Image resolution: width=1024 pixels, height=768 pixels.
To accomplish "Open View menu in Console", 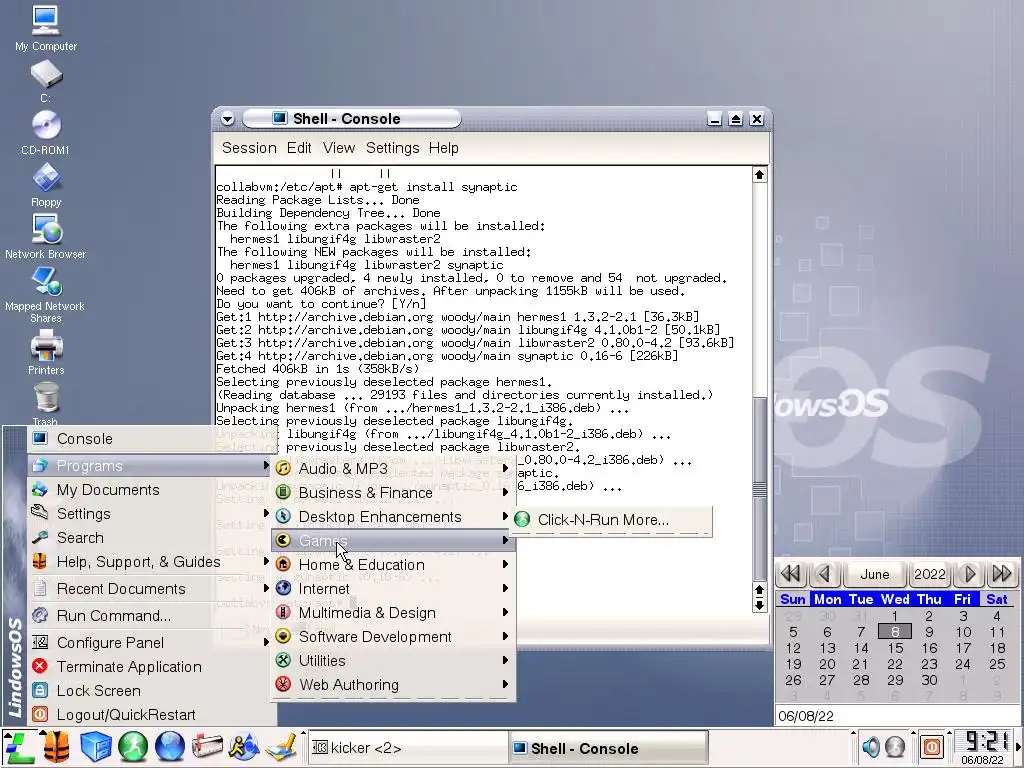I will pos(339,148).
